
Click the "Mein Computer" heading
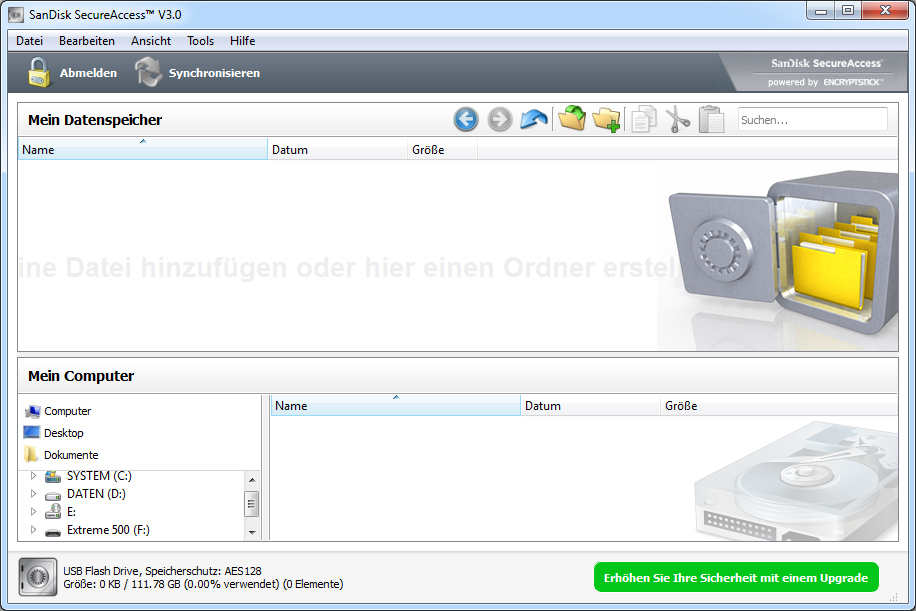[81, 376]
